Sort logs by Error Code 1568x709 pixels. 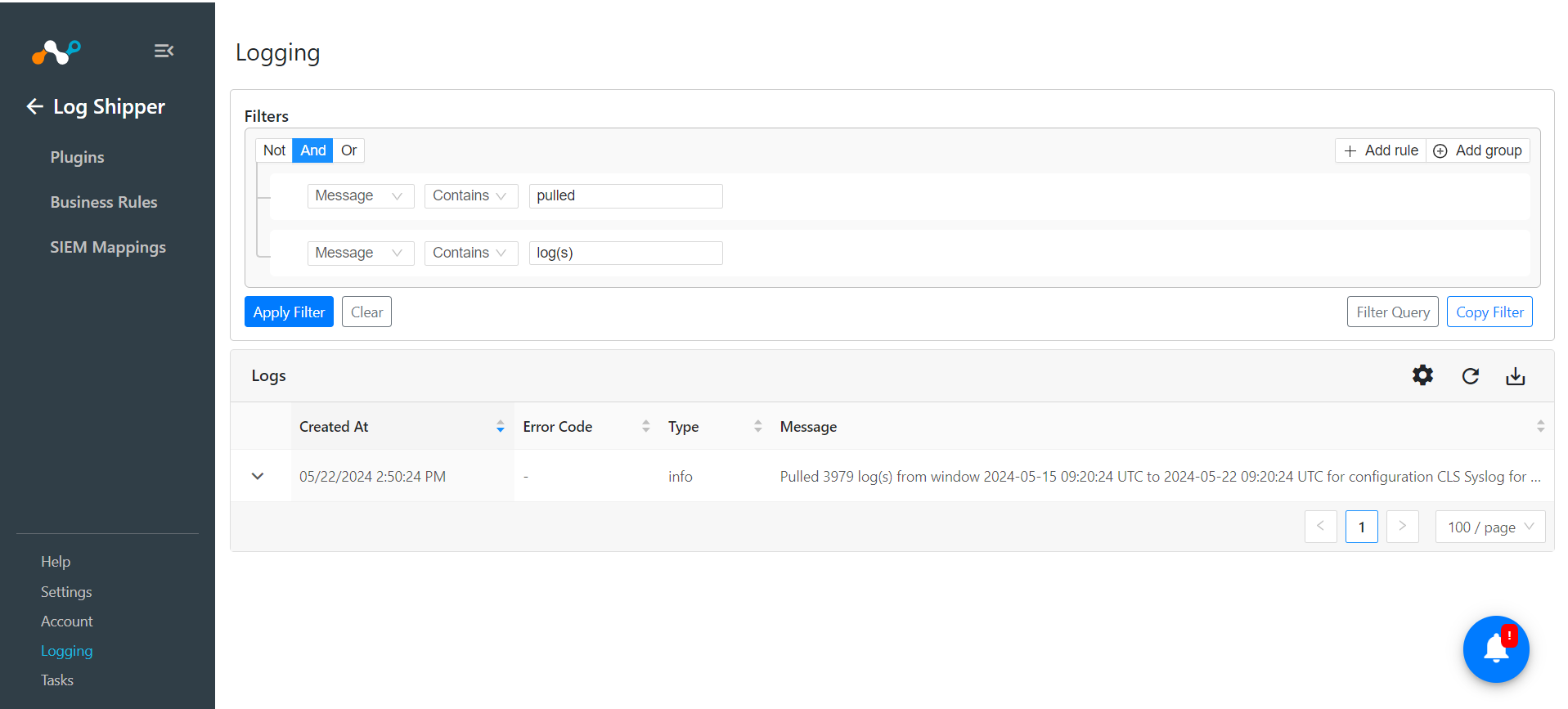645,427
